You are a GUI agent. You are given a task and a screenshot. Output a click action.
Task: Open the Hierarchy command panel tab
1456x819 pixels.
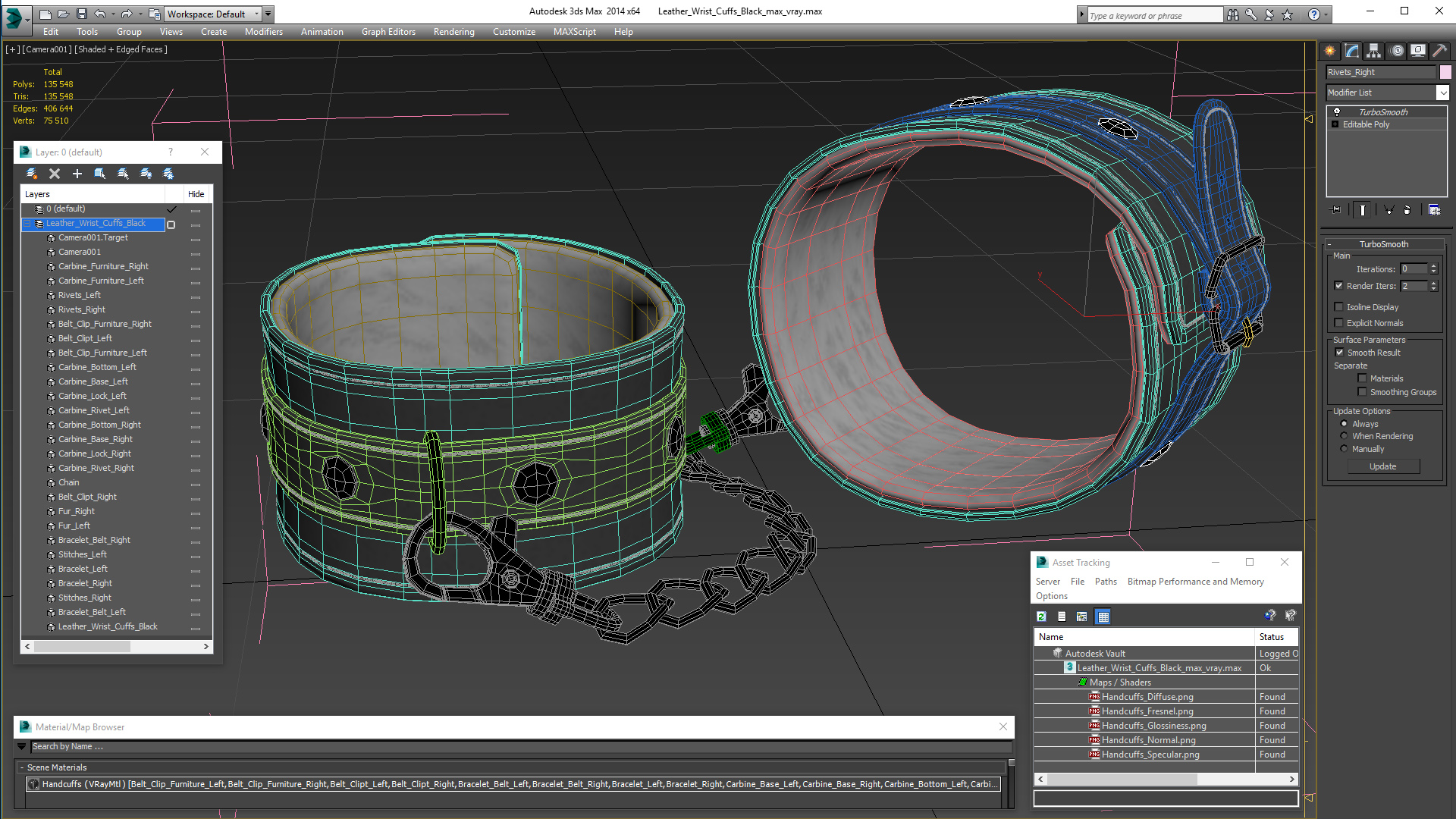(x=1373, y=51)
